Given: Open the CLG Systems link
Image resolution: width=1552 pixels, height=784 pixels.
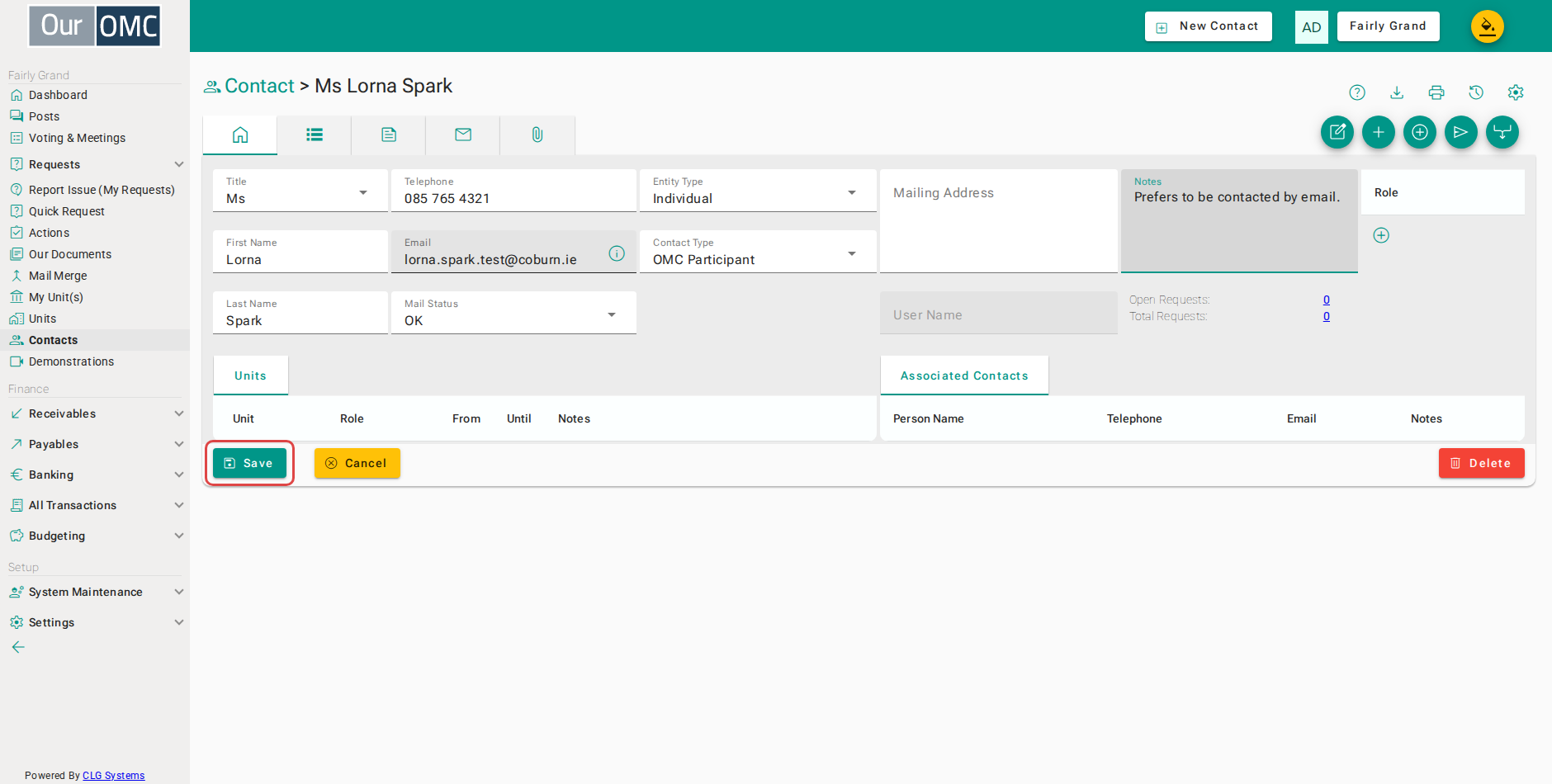Looking at the screenshot, I should [x=113, y=776].
